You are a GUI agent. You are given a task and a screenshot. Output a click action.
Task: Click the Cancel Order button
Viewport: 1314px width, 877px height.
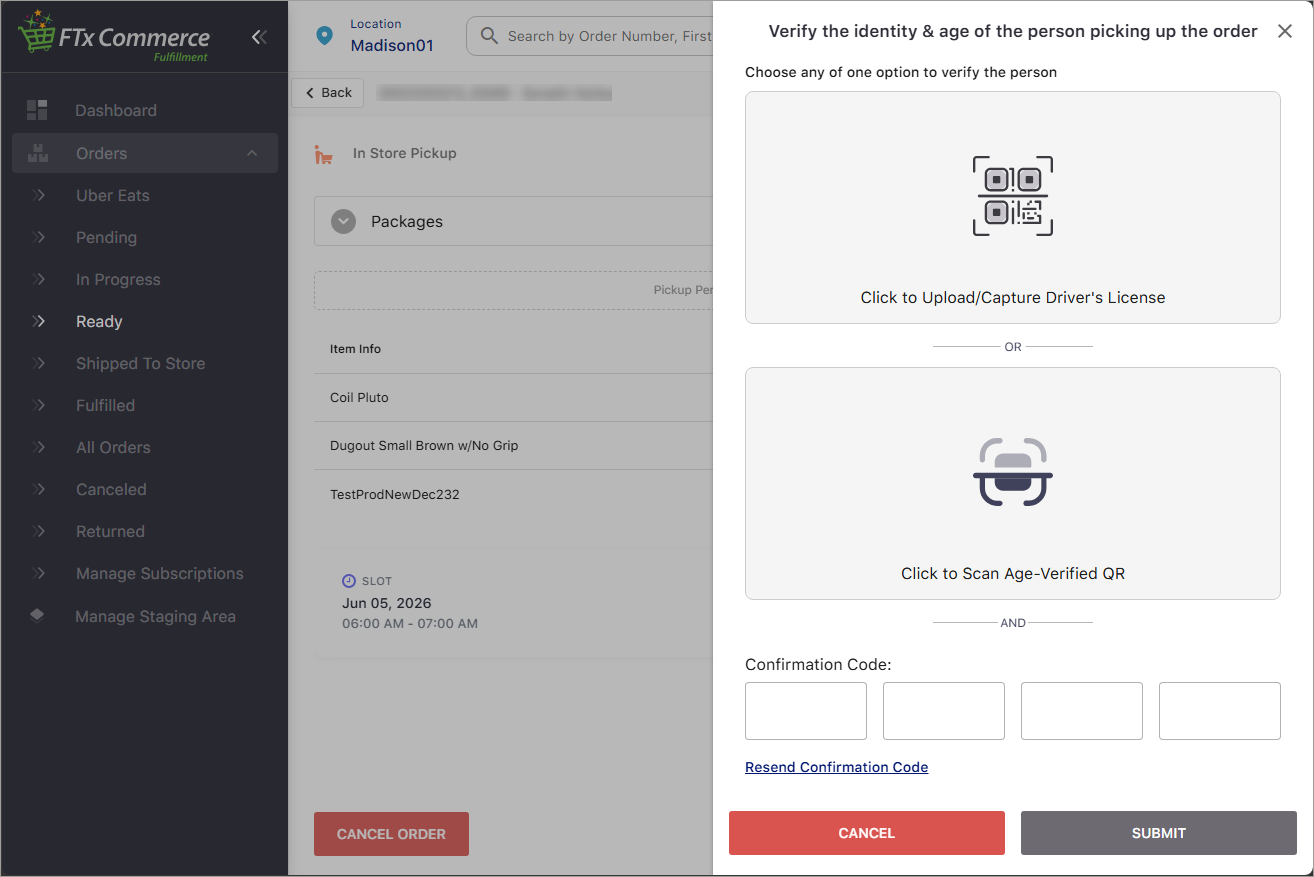tap(391, 834)
